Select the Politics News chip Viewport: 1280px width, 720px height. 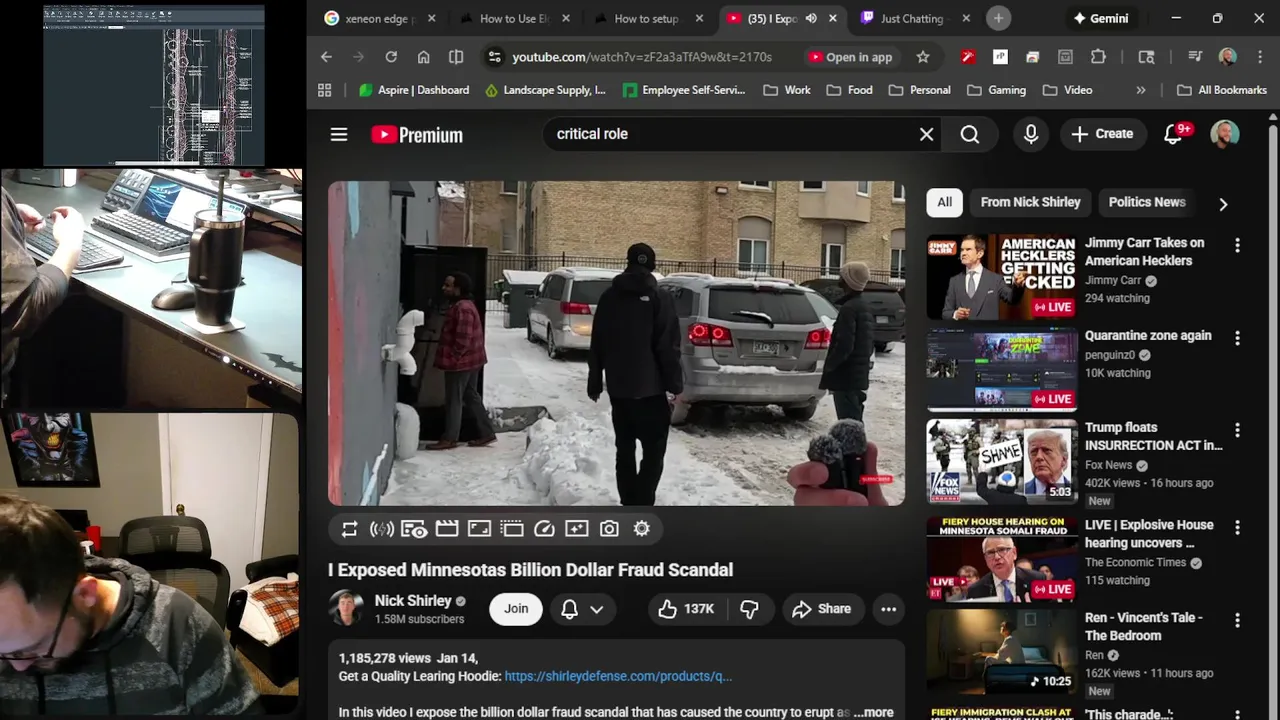point(1147,202)
